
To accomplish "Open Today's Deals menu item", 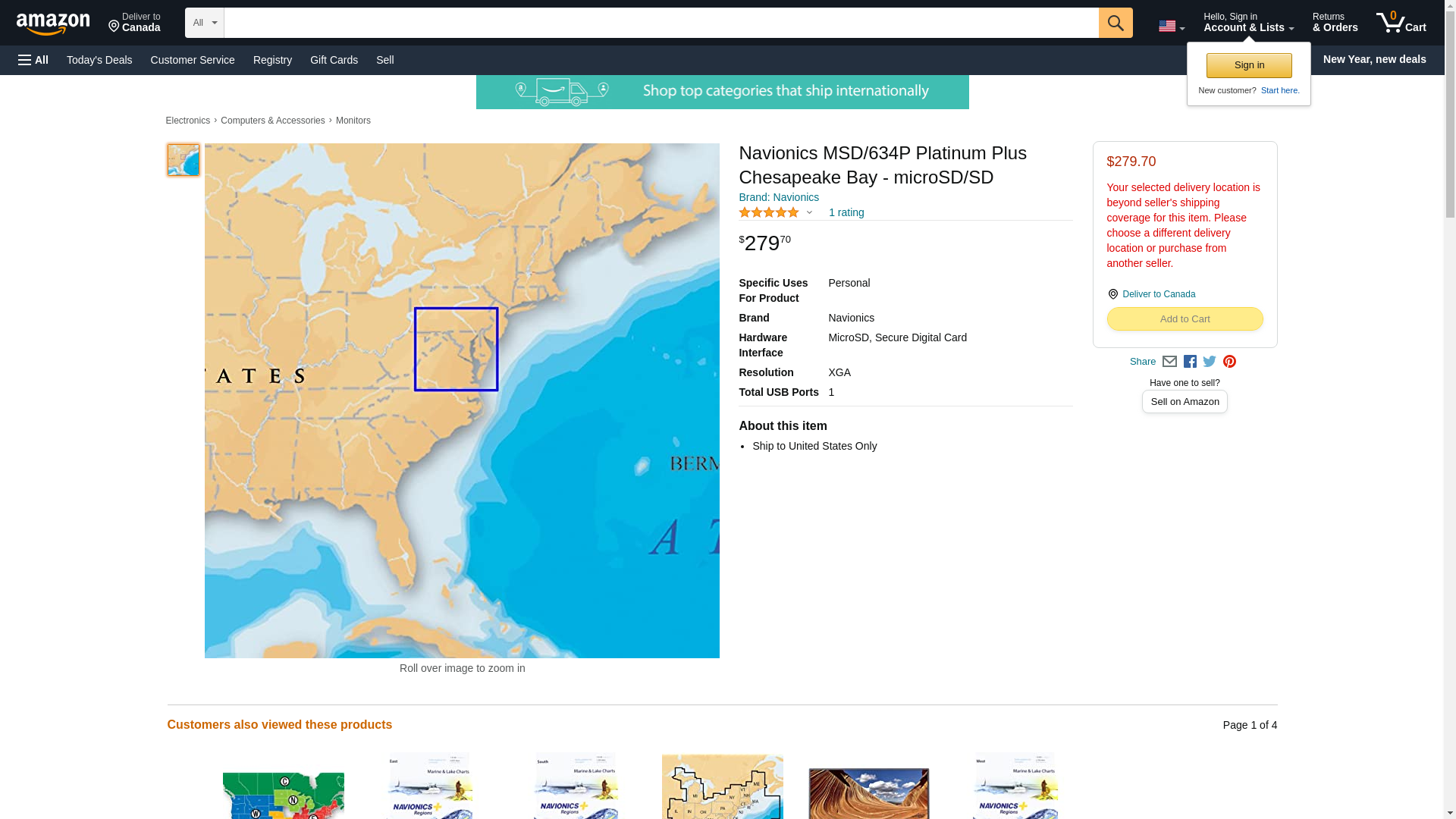I will [x=99, y=60].
